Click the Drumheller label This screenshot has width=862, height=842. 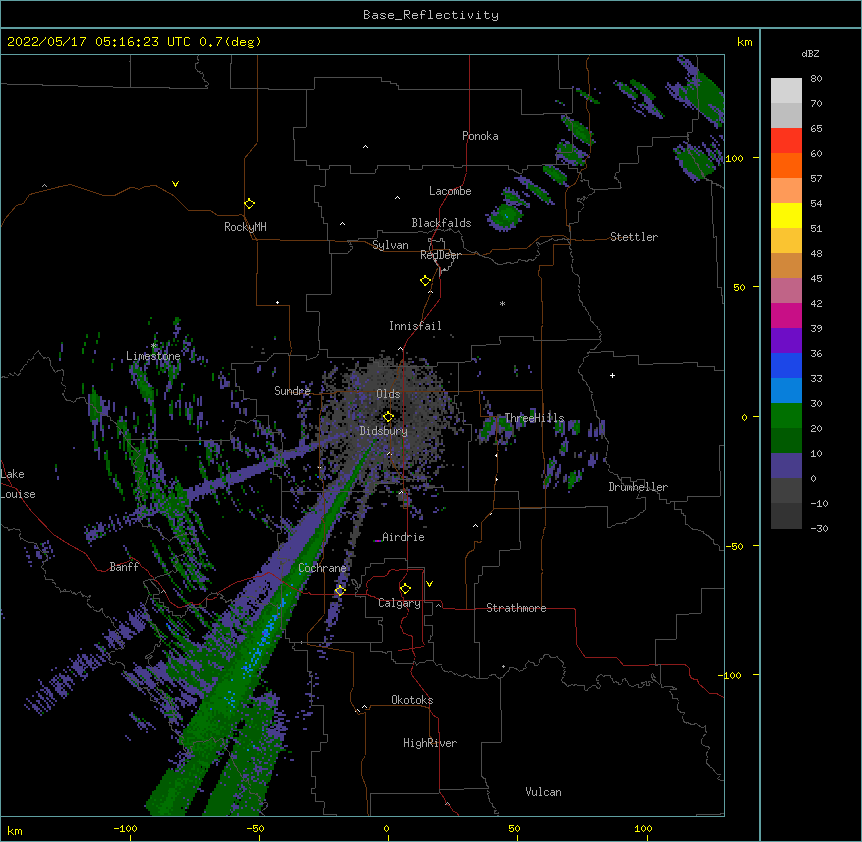(x=638, y=487)
